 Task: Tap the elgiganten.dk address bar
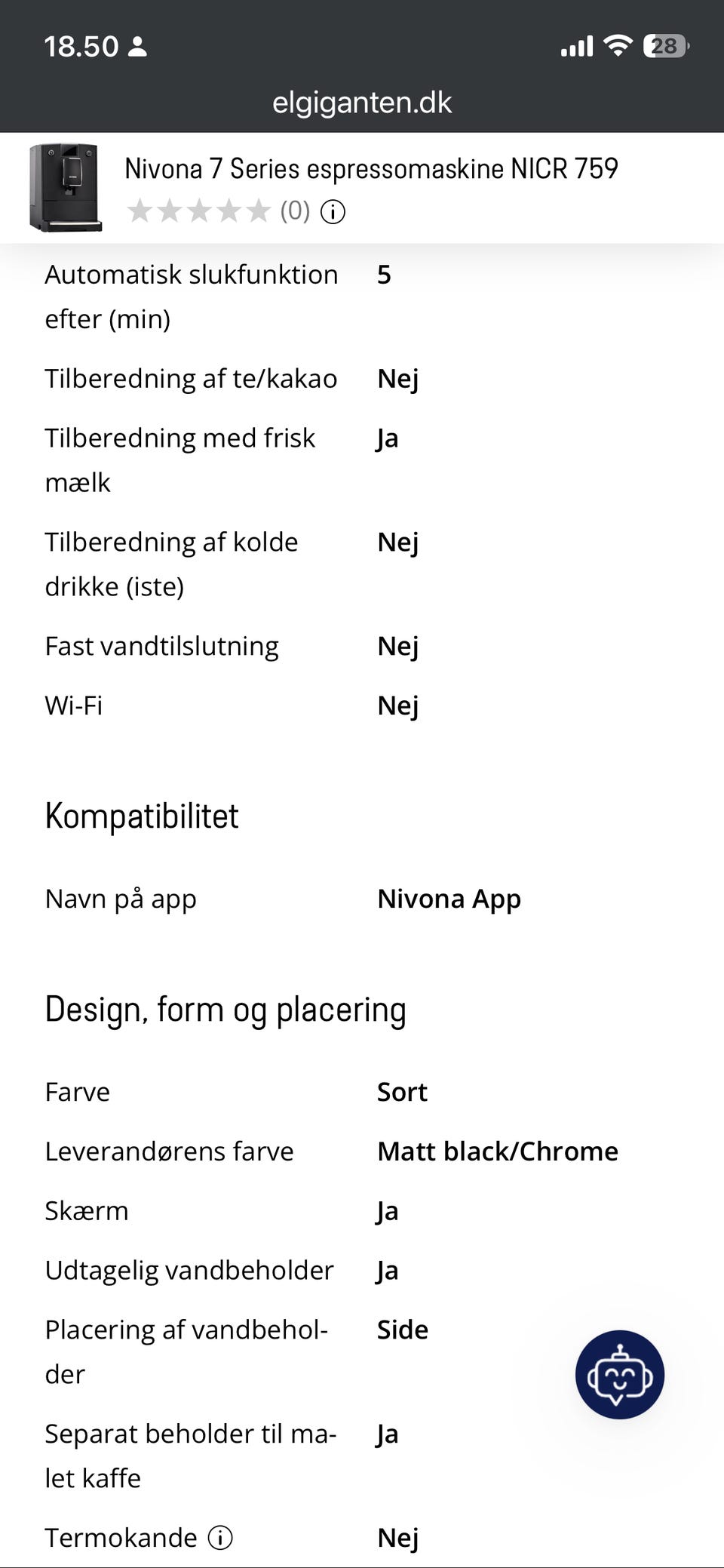(x=362, y=103)
